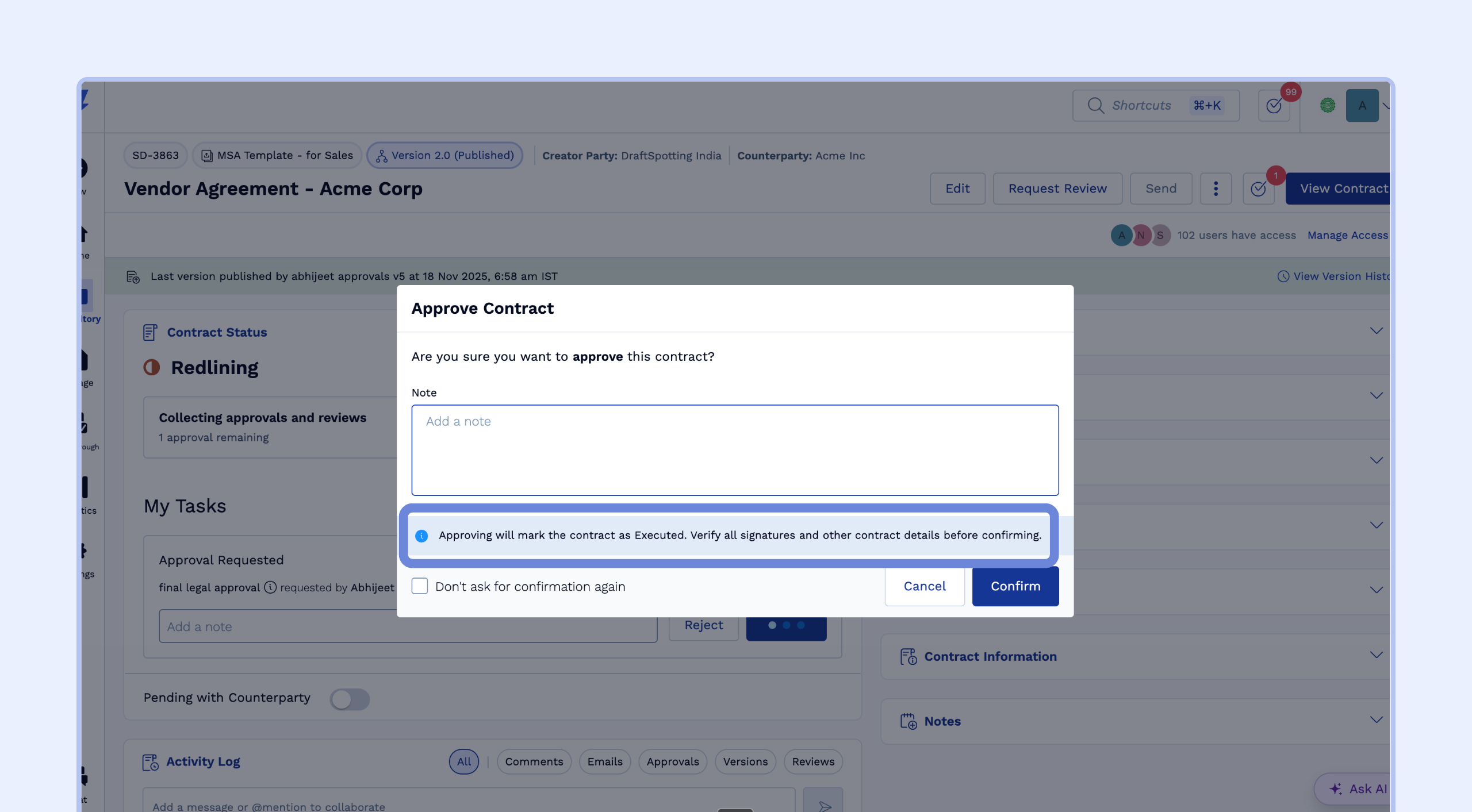The image size is (1472, 812).
Task: Open the user avatar A dropdown
Action: click(x=1362, y=106)
